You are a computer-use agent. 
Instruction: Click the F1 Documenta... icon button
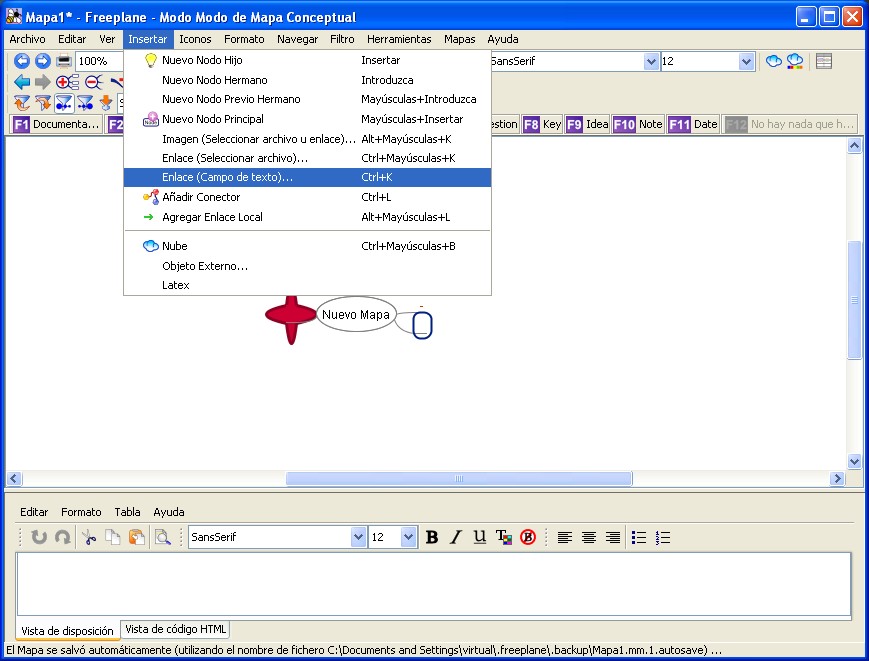57,124
